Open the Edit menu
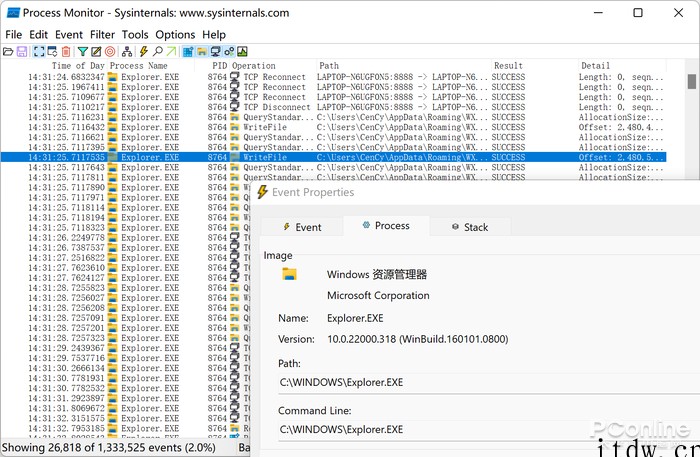This screenshot has width=700, height=457. pyautogui.click(x=38, y=35)
